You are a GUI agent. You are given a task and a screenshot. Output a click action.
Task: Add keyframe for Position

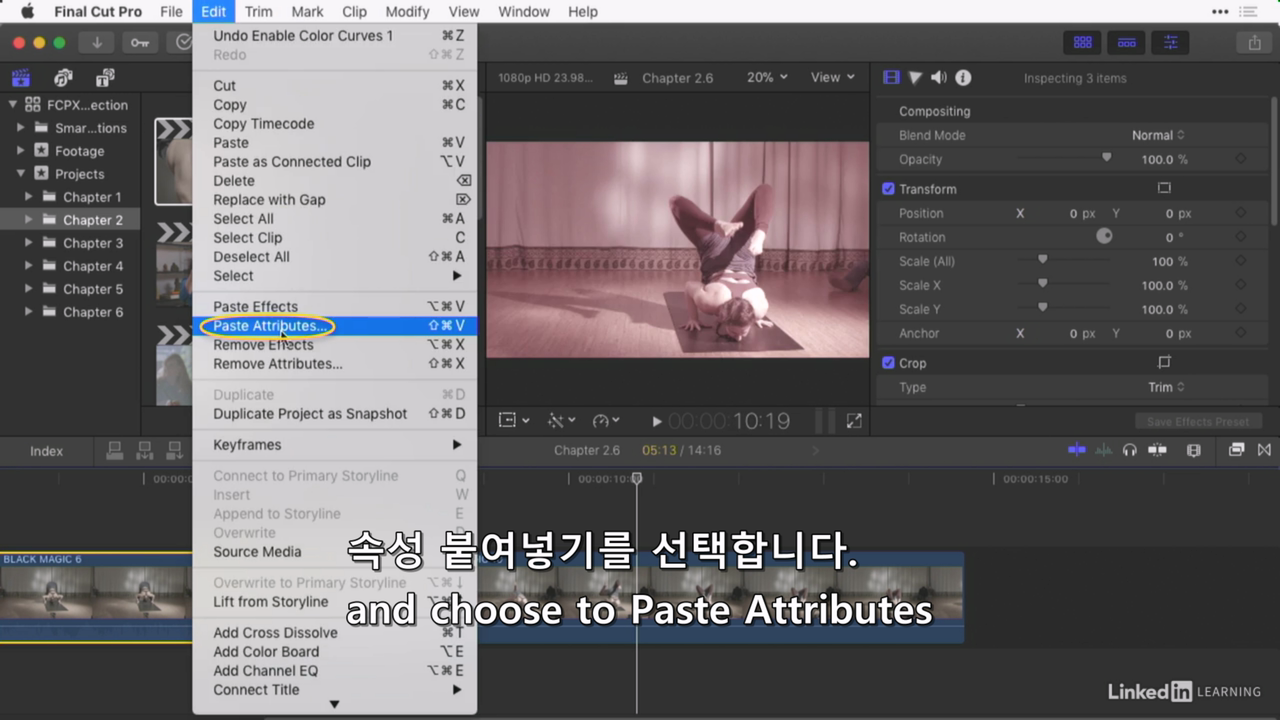pos(1240,213)
